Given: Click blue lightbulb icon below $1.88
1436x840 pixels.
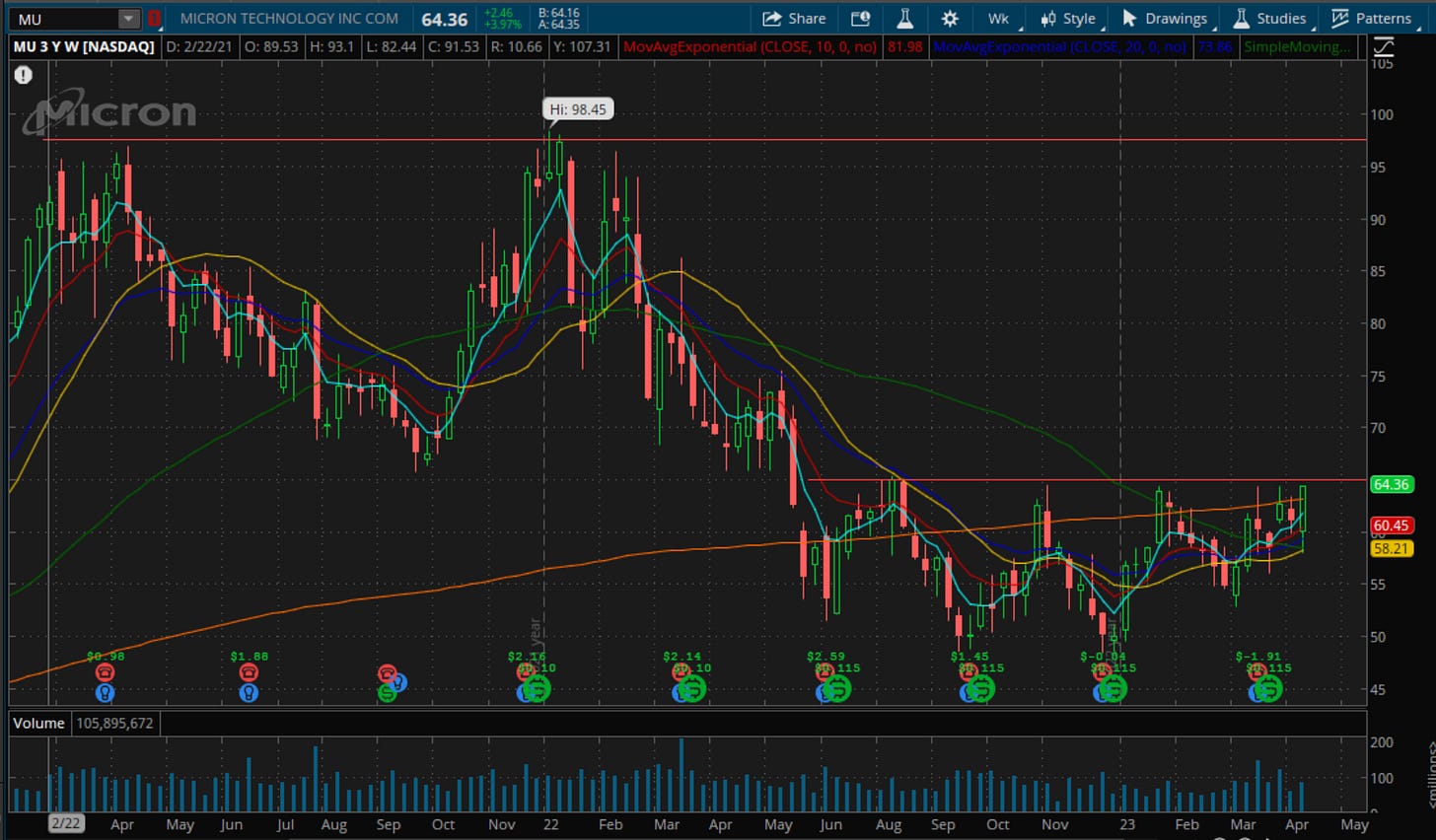Looking at the screenshot, I should click(249, 693).
